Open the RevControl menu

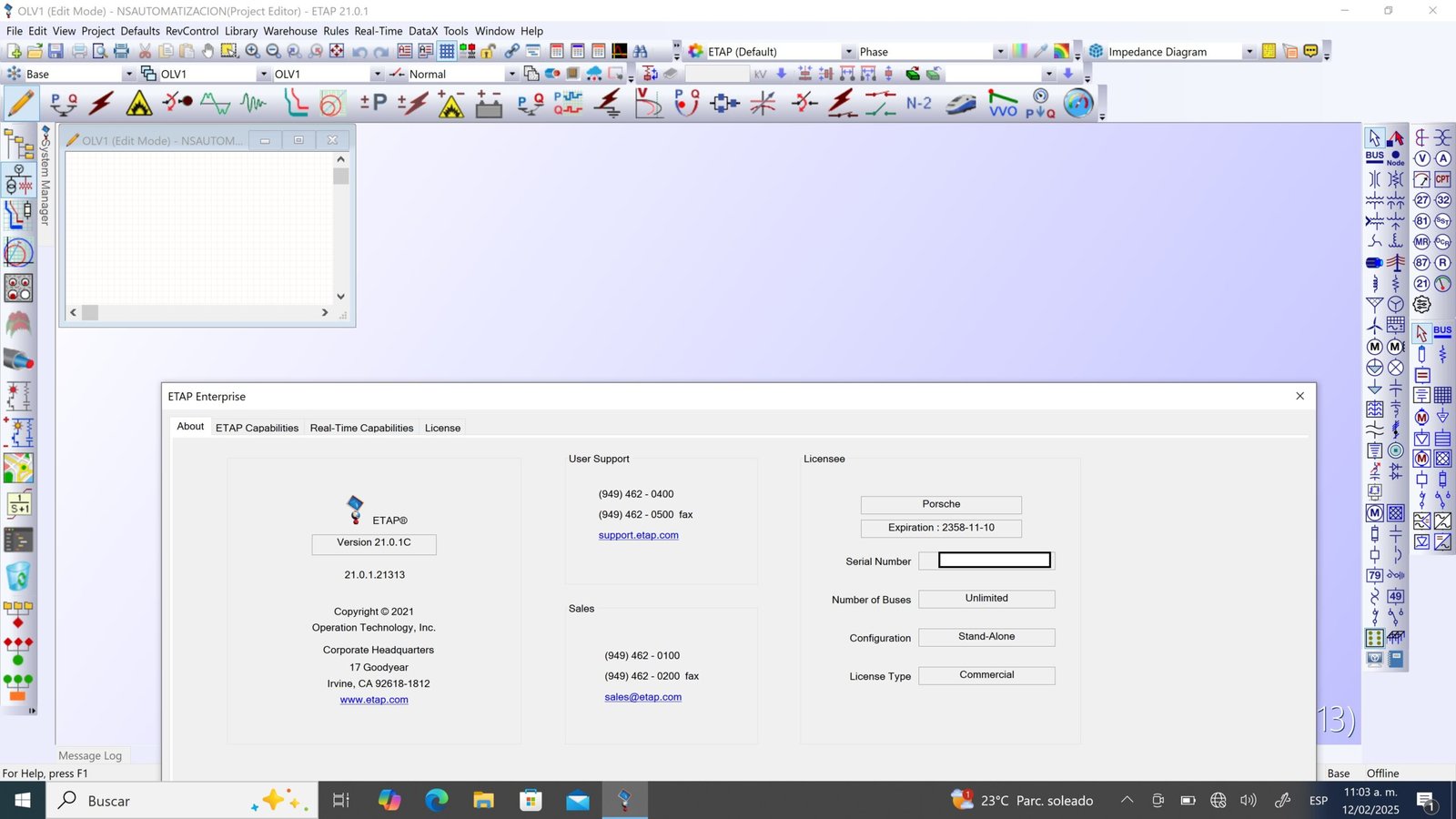coord(192,31)
